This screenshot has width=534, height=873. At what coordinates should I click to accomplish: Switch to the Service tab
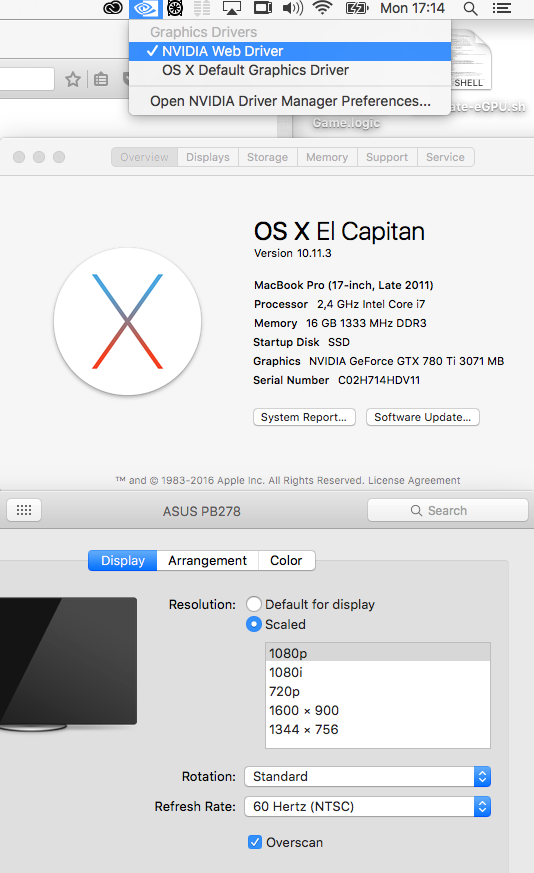[445, 157]
